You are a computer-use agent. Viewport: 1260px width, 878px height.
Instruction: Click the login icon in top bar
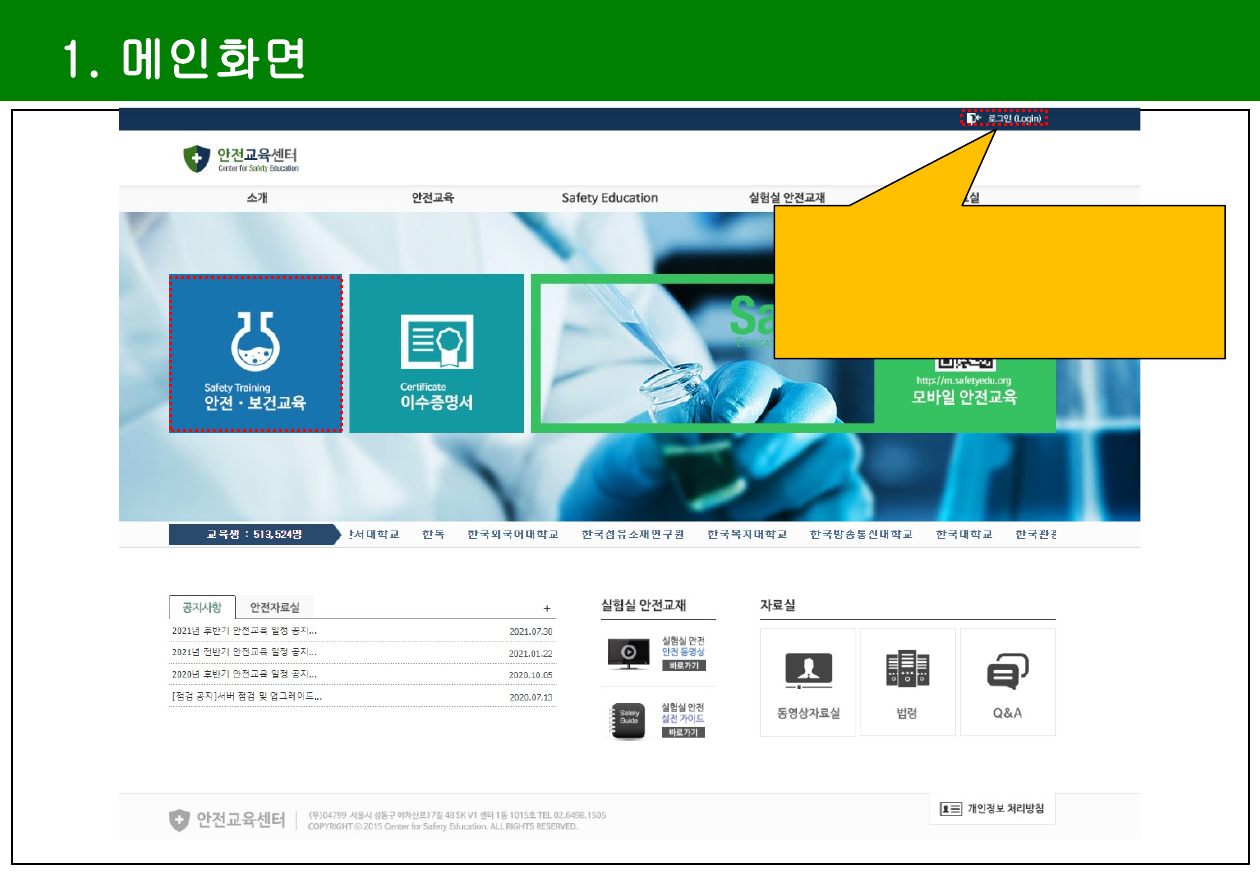click(973, 119)
